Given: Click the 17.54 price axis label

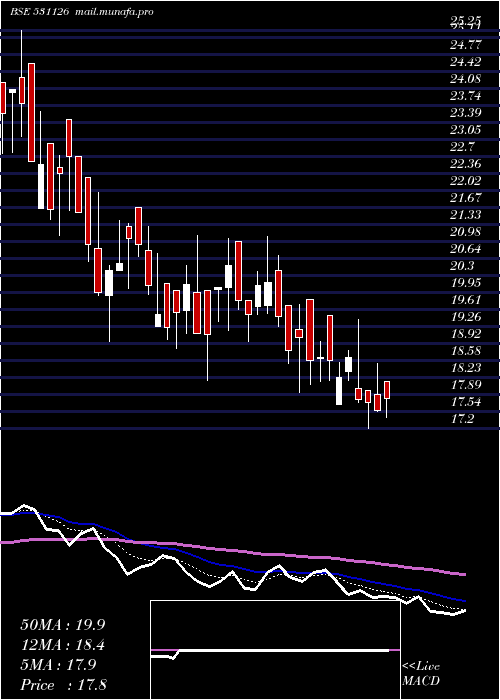Looking at the screenshot, I should point(466,402).
